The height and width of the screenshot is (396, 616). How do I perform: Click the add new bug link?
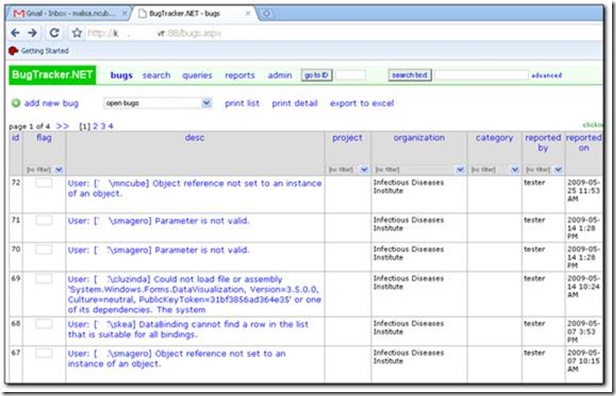51,103
